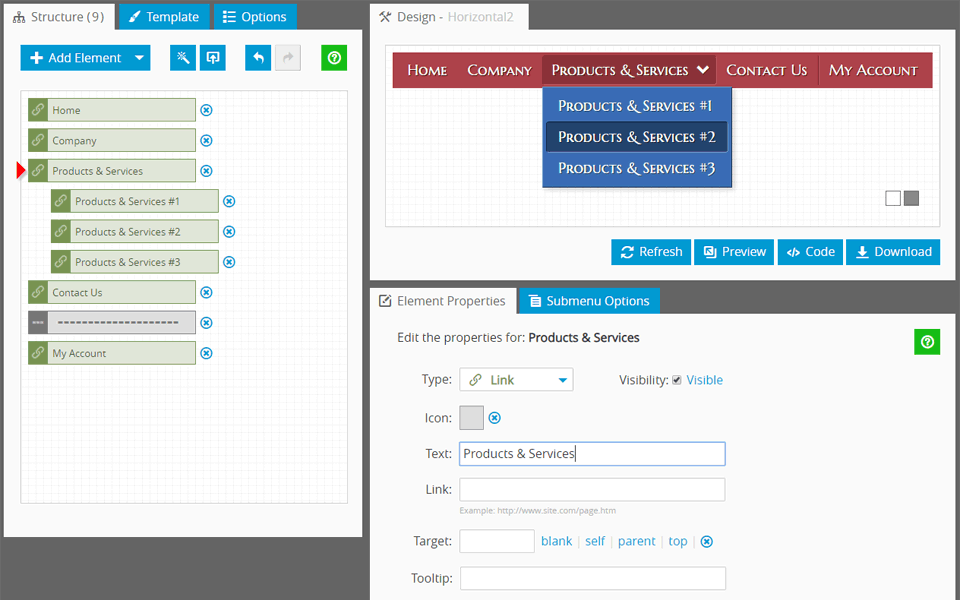Click the magic wand wizard icon
Viewport: 960px width, 600px height.
click(x=183, y=58)
